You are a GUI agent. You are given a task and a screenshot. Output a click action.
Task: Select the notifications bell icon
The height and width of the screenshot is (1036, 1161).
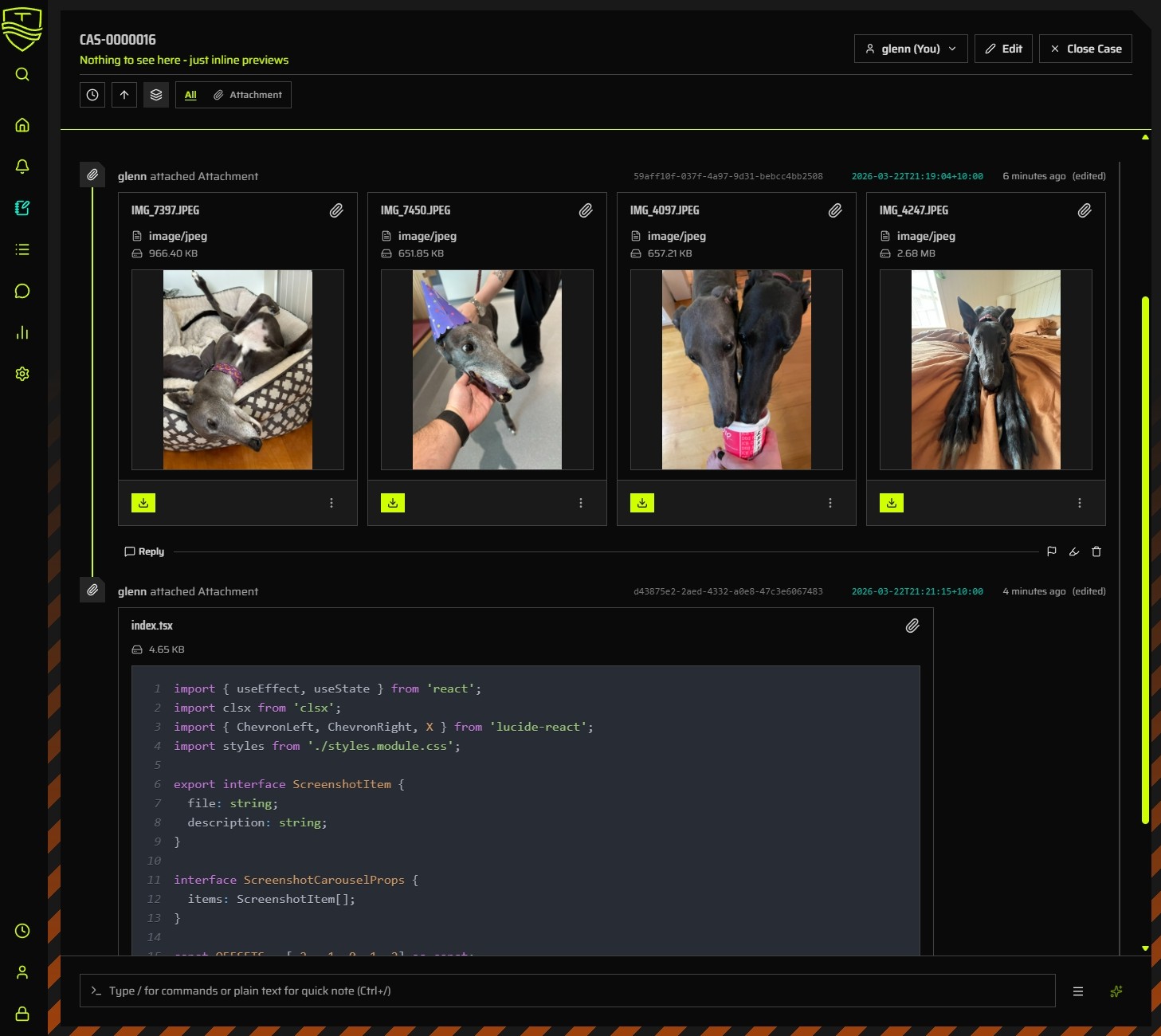tap(22, 167)
